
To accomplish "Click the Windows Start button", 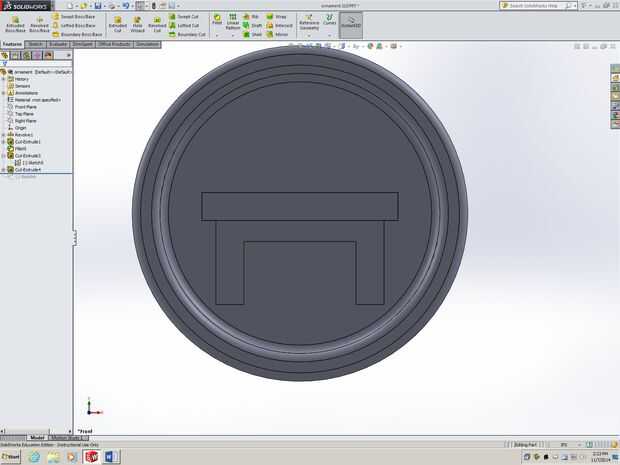I will pyautogui.click(x=11, y=457).
